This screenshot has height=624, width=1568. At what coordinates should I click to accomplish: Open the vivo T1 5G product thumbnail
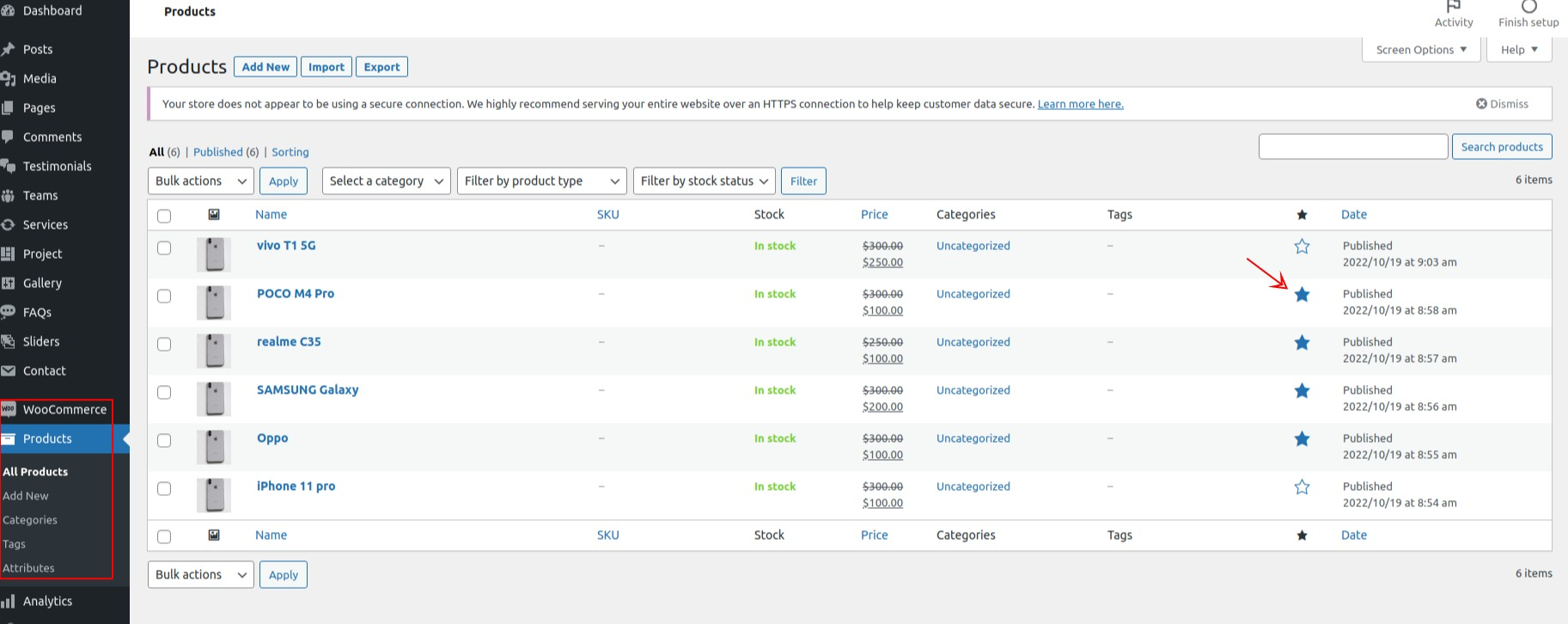[214, 254]
